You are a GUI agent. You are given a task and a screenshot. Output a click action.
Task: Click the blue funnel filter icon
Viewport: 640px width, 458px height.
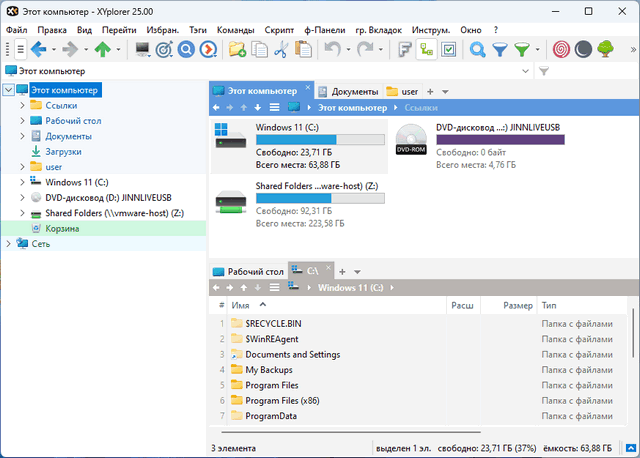click(500, 49)
